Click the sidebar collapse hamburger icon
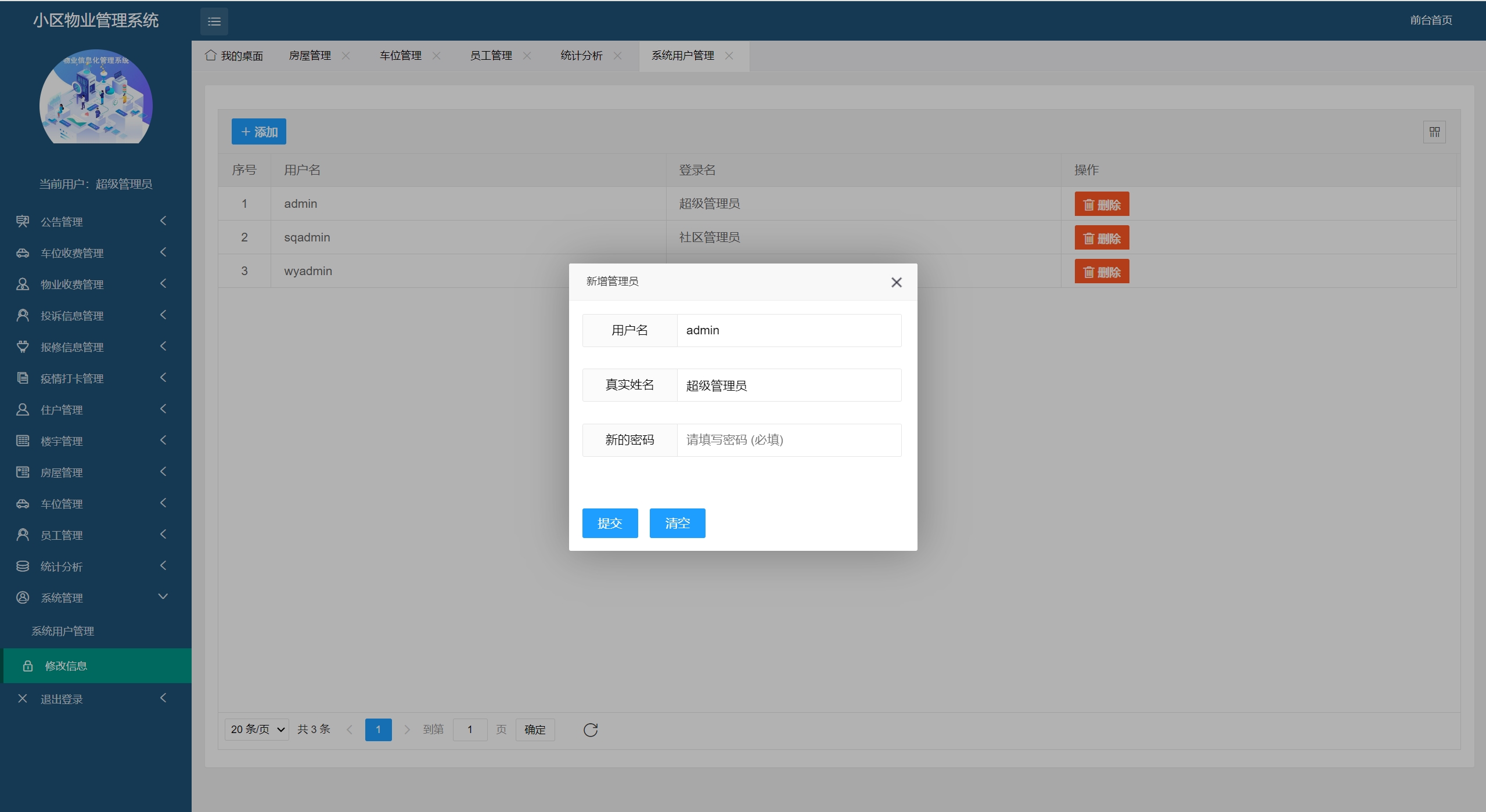Viewport: 1486px width, 812px height. coord(214,21)
